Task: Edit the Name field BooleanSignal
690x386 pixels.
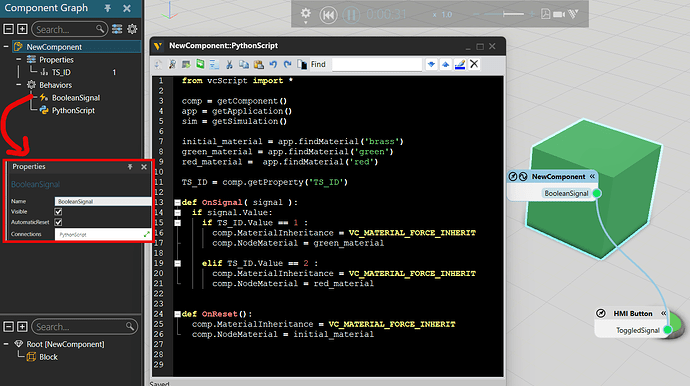Action: [103, 201]
